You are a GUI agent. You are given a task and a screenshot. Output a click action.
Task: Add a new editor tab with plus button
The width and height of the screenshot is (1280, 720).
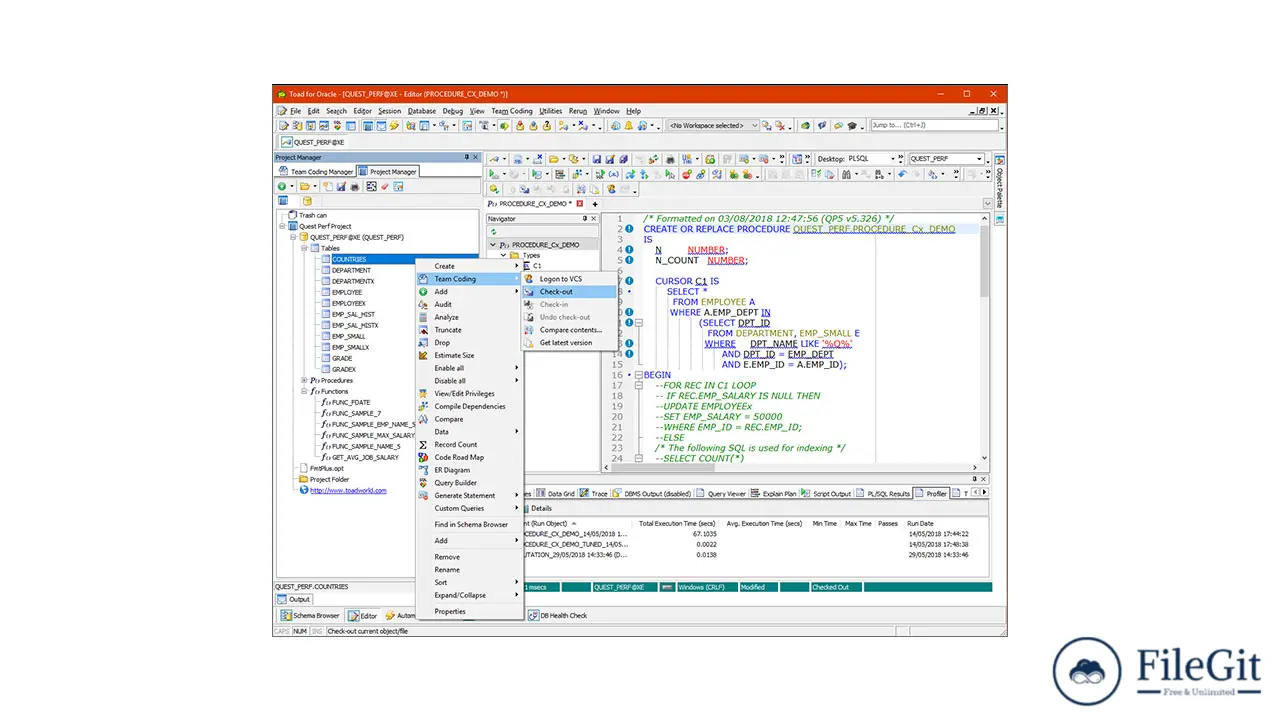tap(595, 204)
